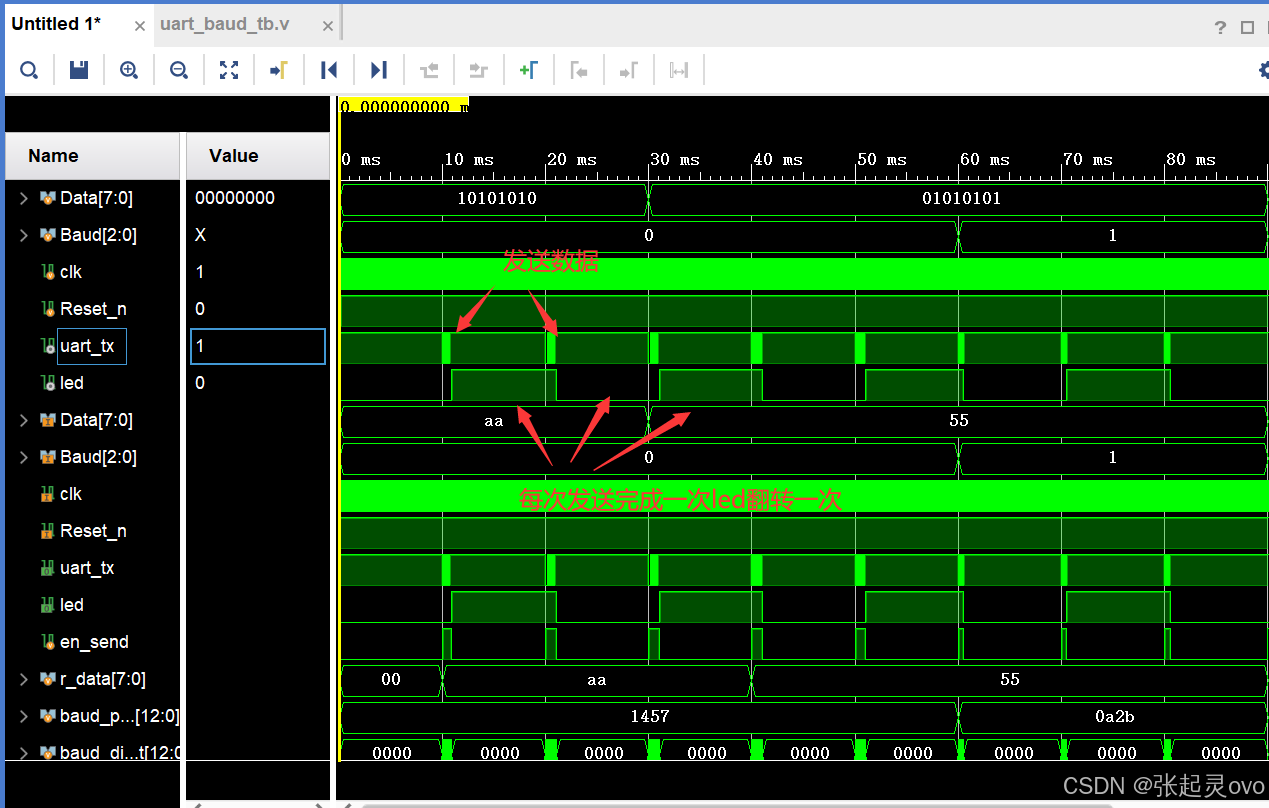Save the waveform configuration
This screenshot has width=1269, height=808.
click(x=79, y=70)
